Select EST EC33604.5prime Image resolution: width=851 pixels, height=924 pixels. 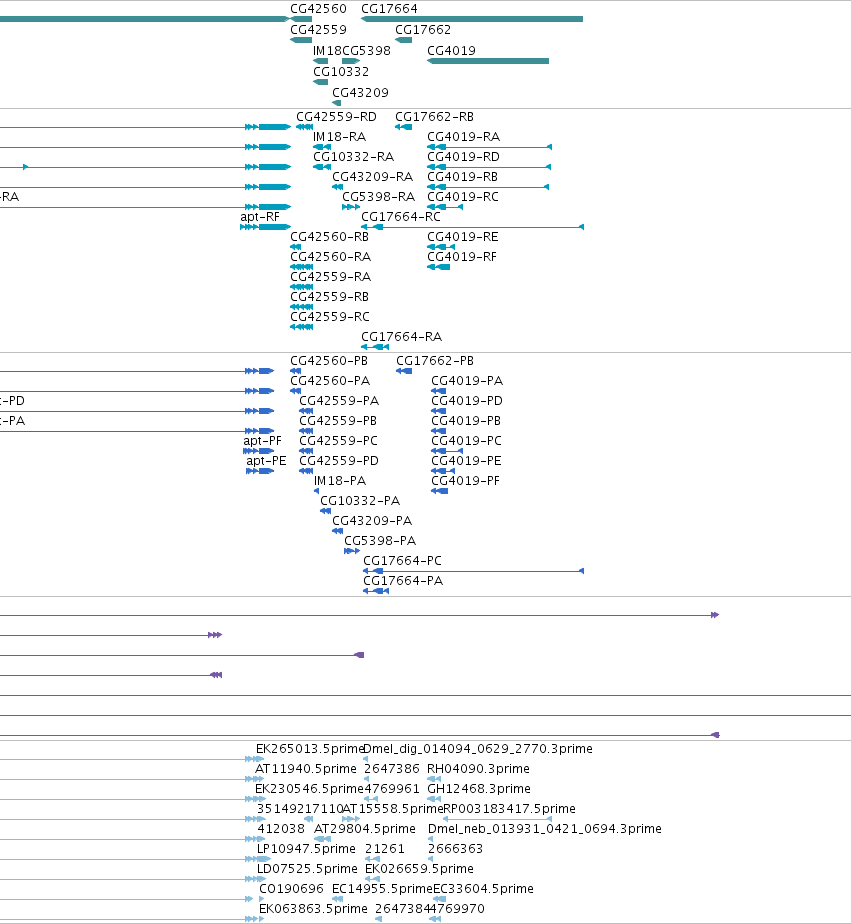pos(483,890)
